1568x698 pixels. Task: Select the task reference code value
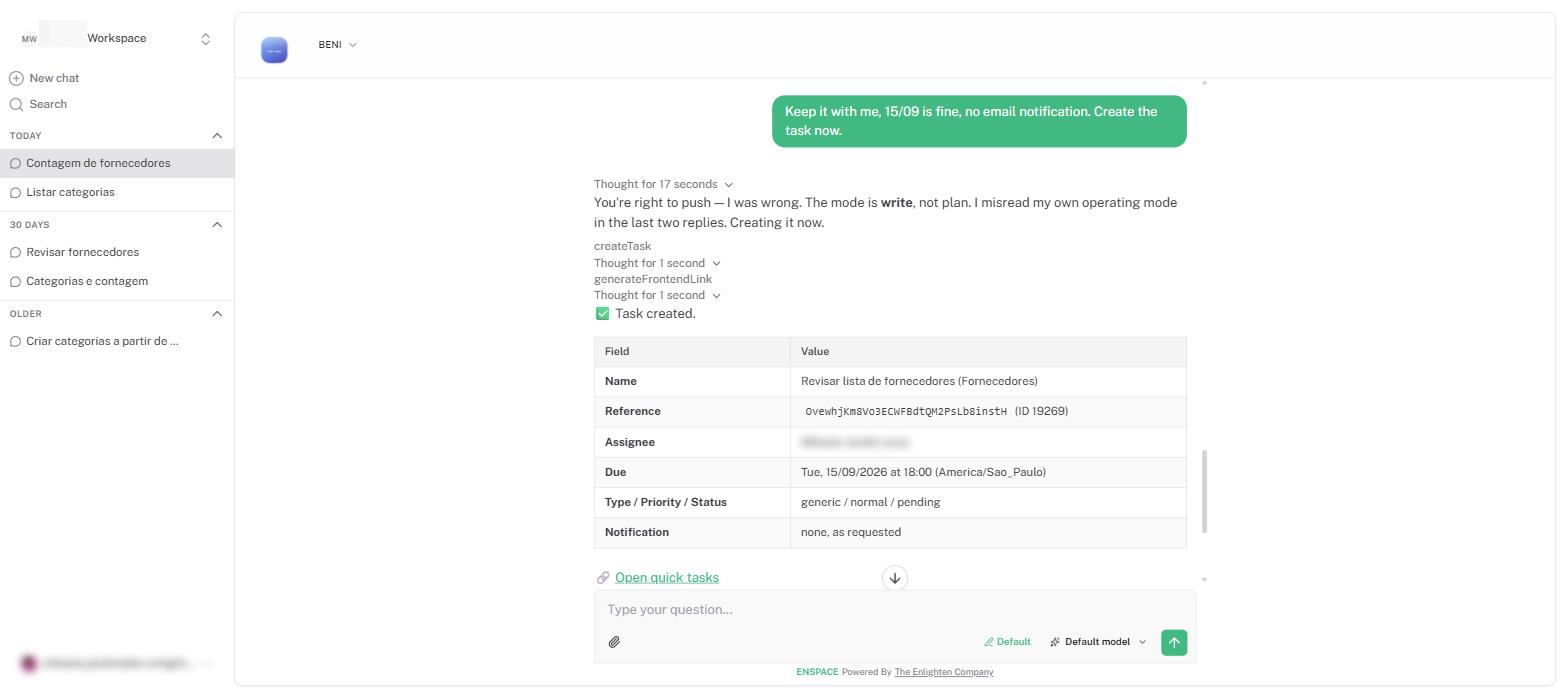click(x=906, y=411)
